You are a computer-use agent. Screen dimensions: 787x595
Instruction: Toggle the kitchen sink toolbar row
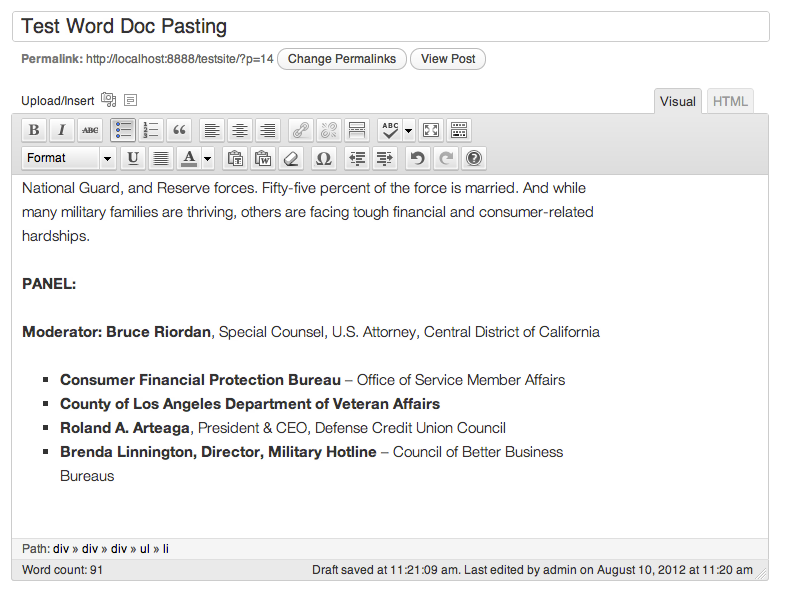(459, 130)
